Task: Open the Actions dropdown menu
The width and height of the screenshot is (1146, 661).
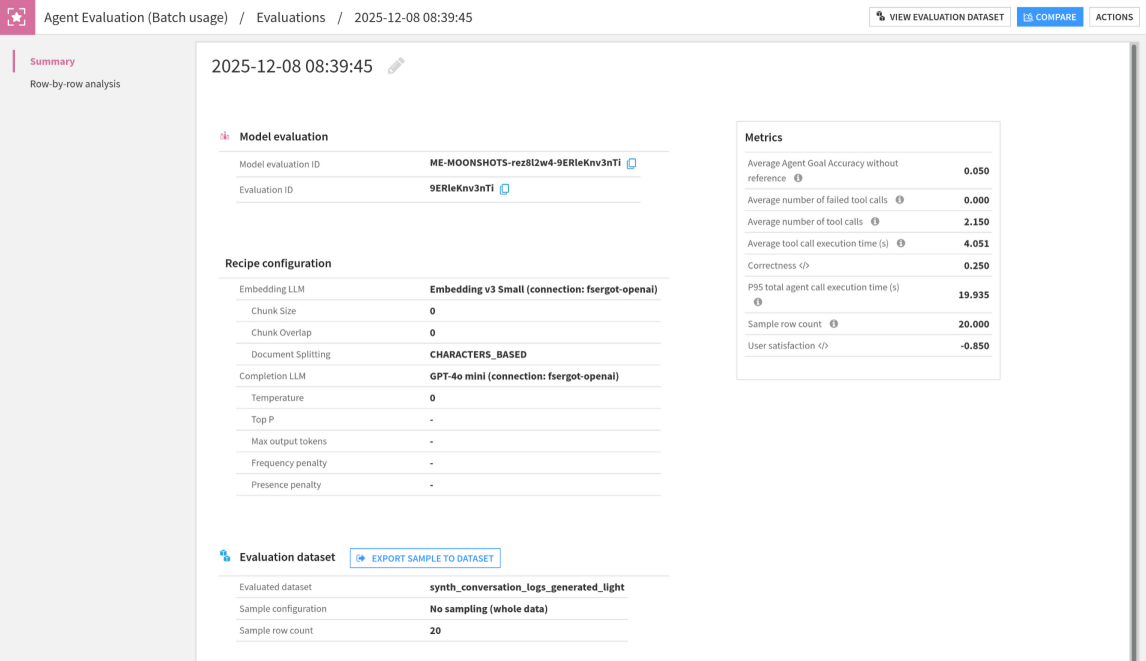Action: (x=1113, y=17)
